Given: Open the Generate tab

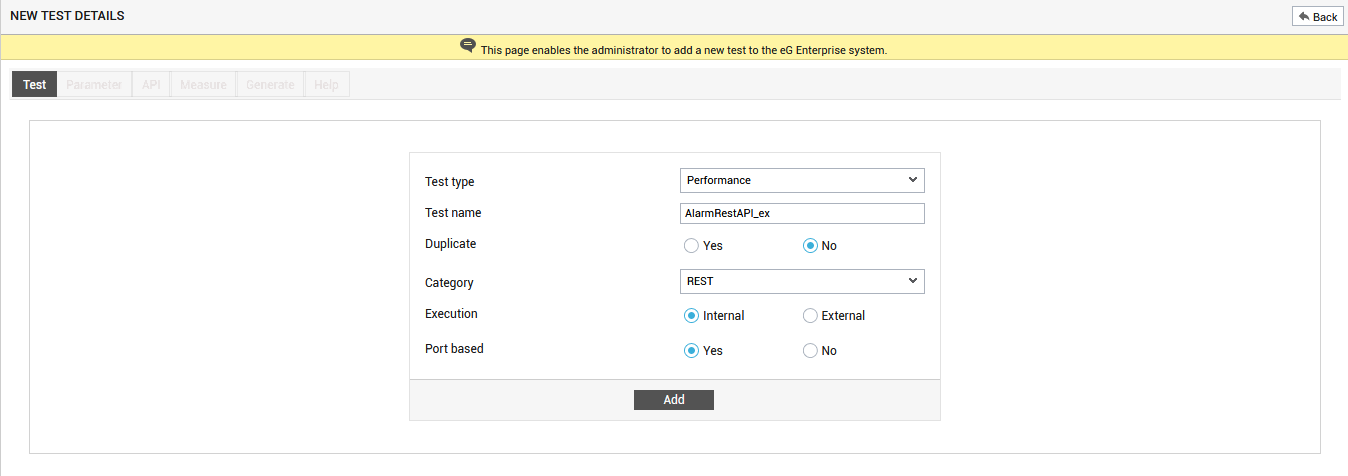Looking at the screenshot, I should pos(270,85).
